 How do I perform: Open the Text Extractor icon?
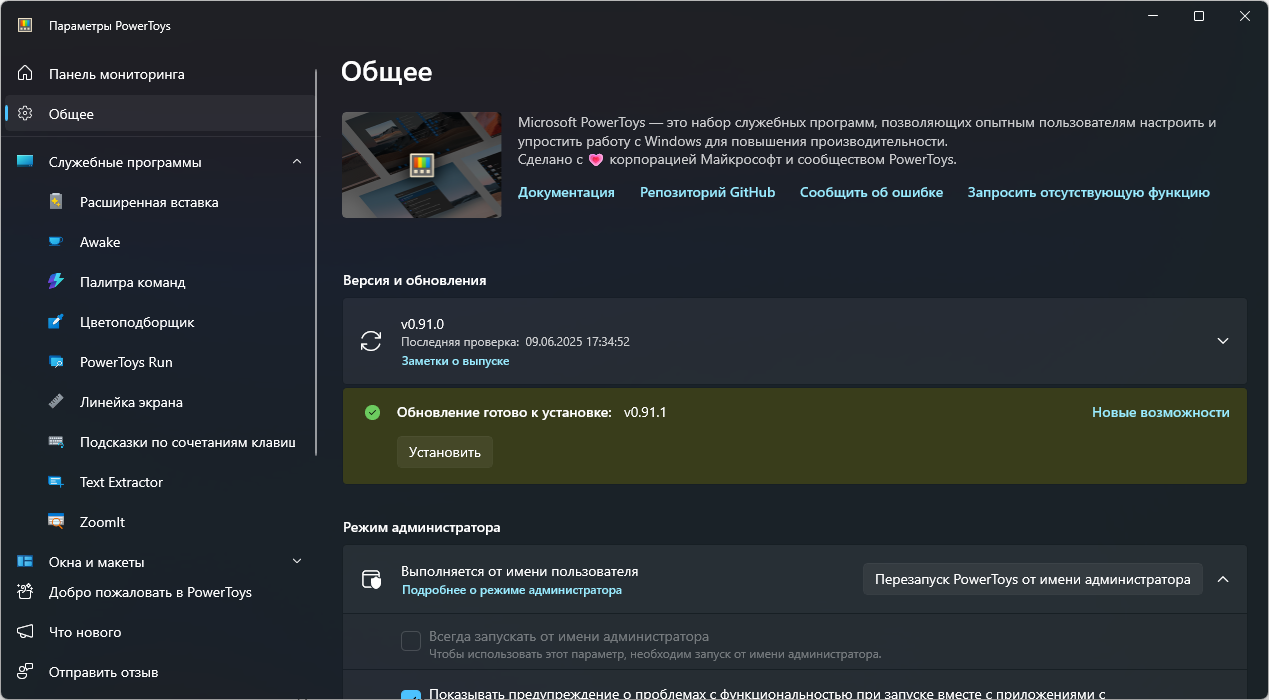pyautogui.click(x=56, y=482)
